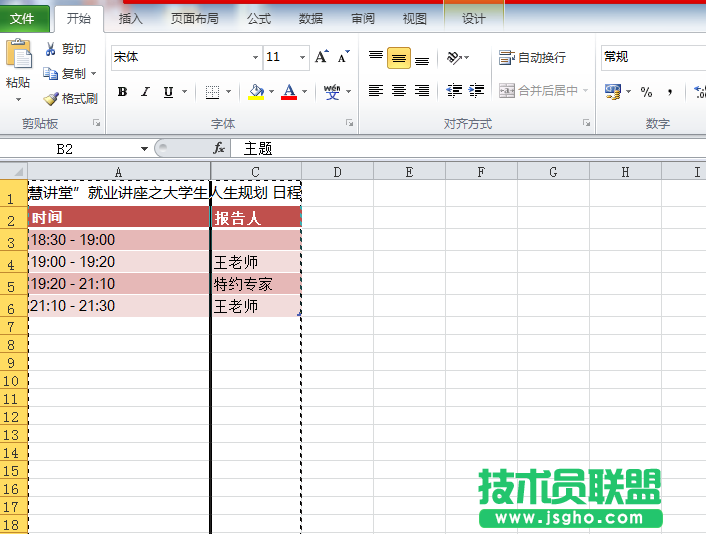Switch to the 公式 formulas tab
706x534 pixels.
click(259, 18)
